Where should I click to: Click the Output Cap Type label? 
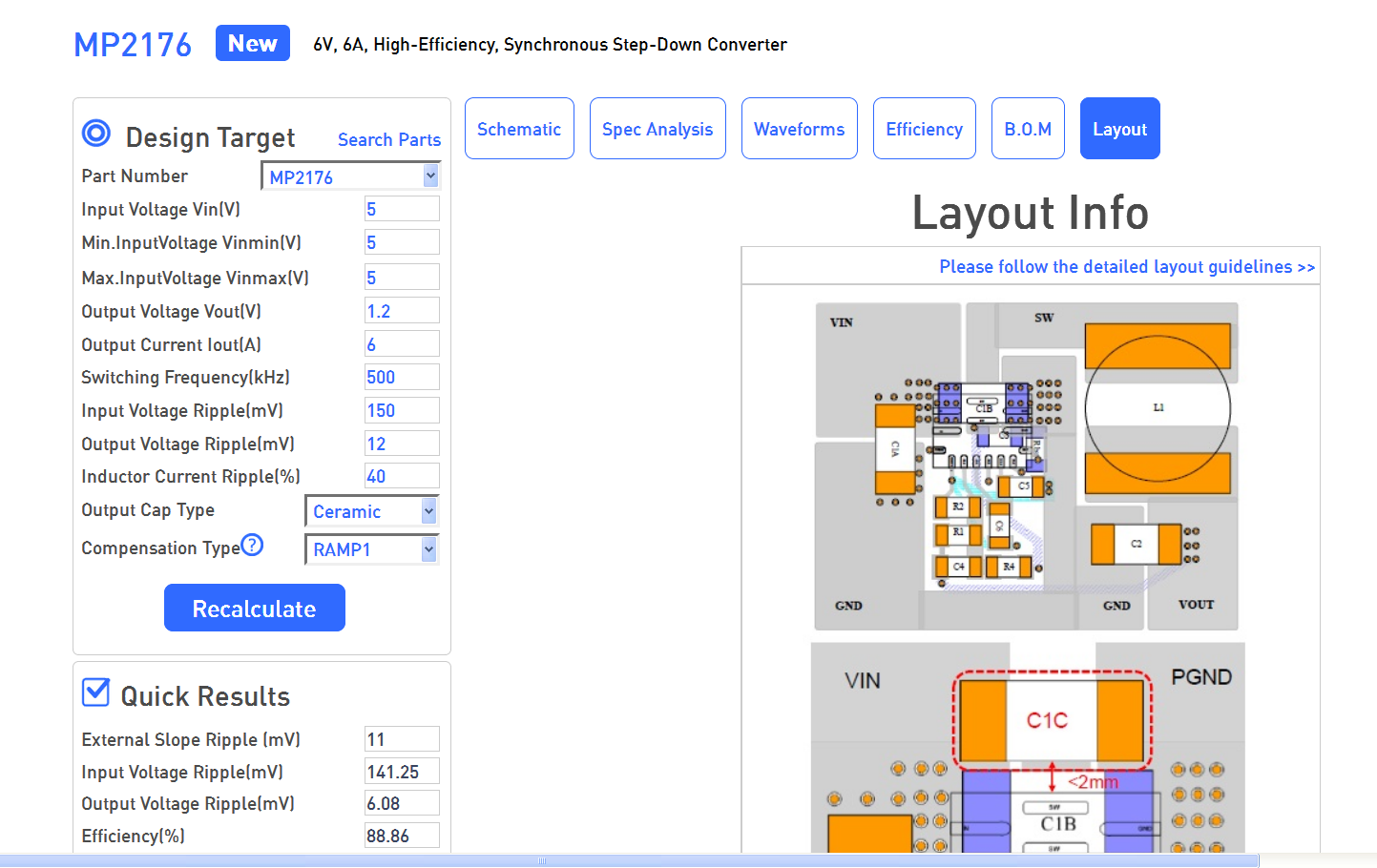click(x=148, y=509)
